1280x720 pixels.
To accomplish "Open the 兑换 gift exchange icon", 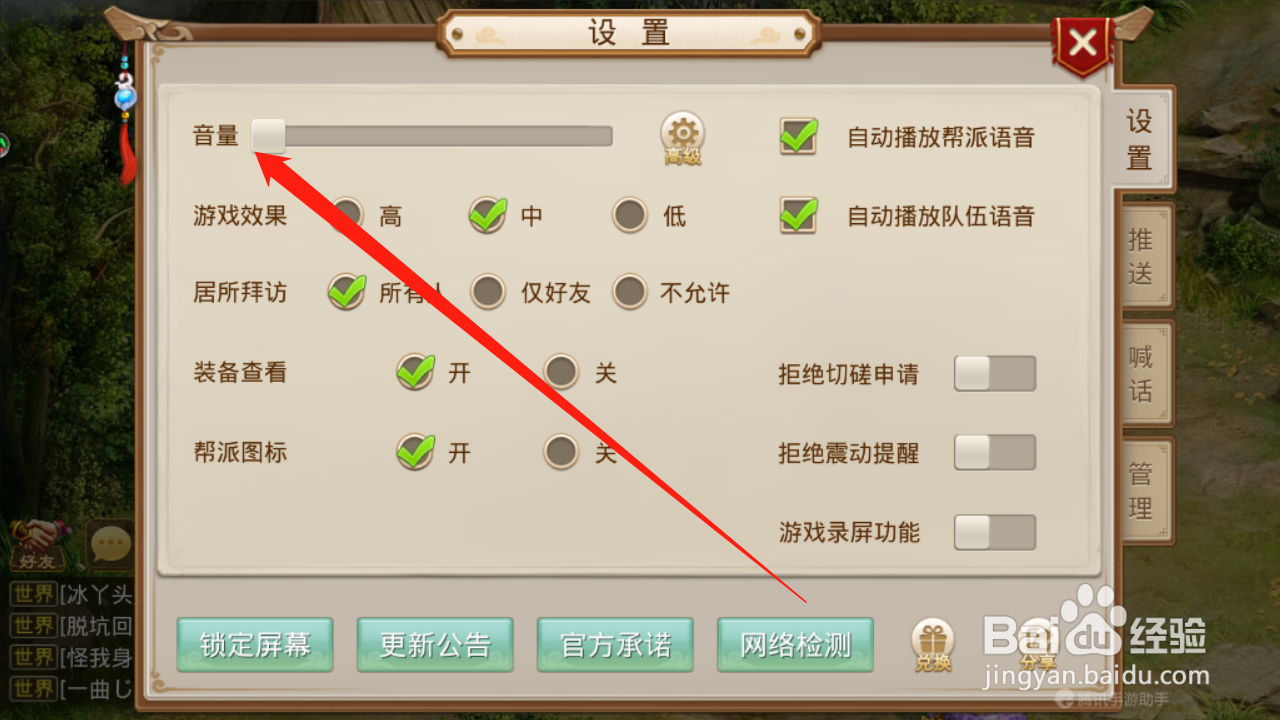I will (932, 644).
